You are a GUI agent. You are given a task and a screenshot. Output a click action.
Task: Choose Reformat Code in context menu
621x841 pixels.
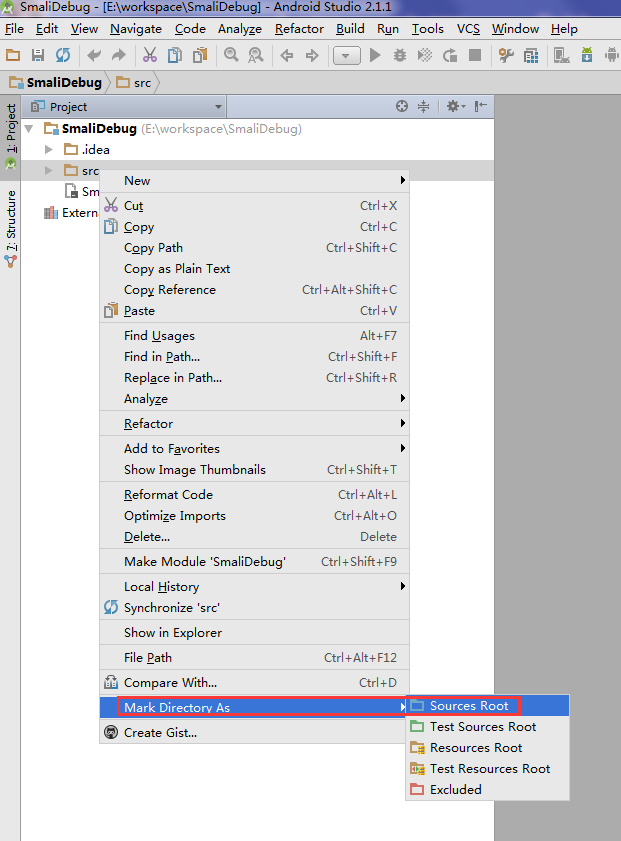tap(254, 495)
